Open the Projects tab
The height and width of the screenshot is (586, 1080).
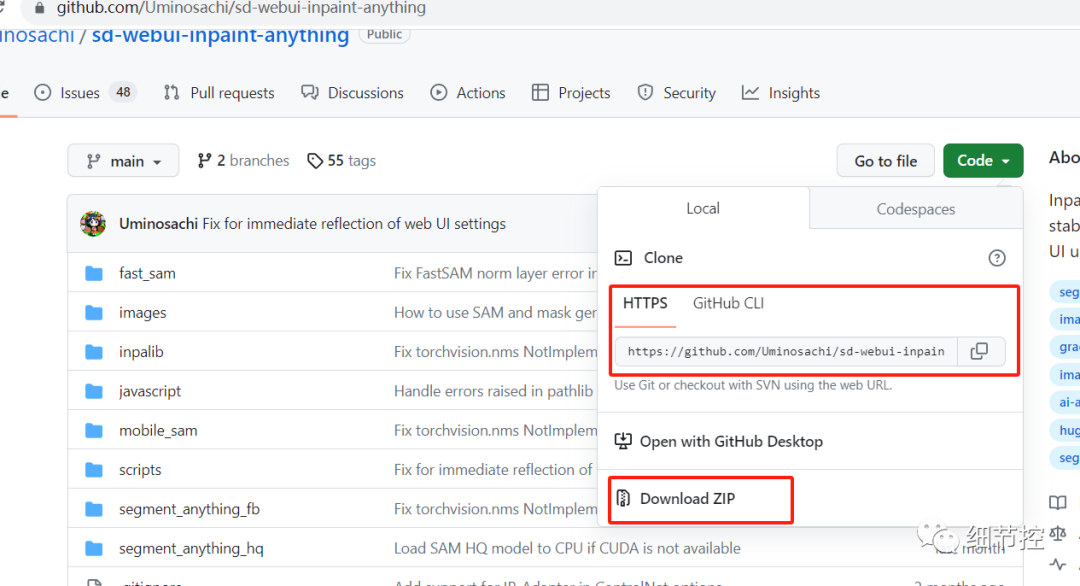571,93
